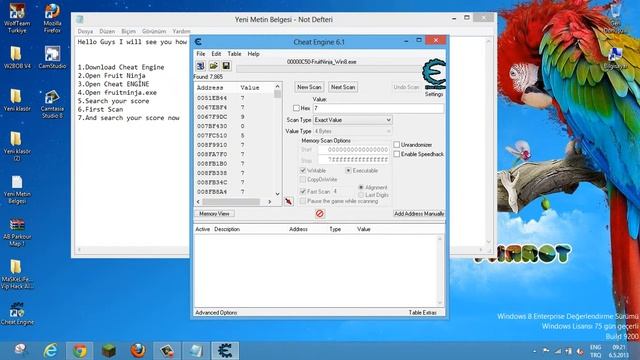
Task: Open Firefox from the taskbar
Action: [138, 351]
